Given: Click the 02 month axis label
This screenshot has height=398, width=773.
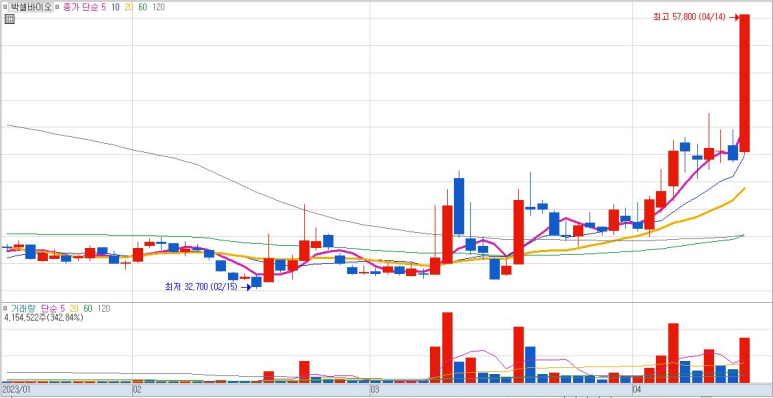Looking at the screenshot, I should (137, 390).
